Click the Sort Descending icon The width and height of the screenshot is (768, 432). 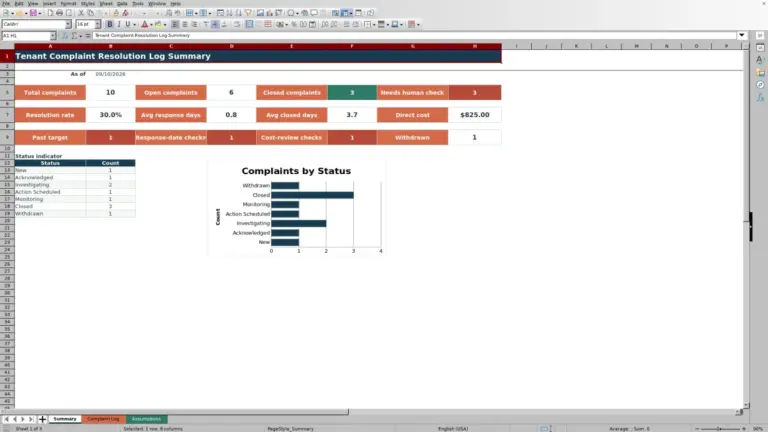pyautogui.click(x=239, y=13)
